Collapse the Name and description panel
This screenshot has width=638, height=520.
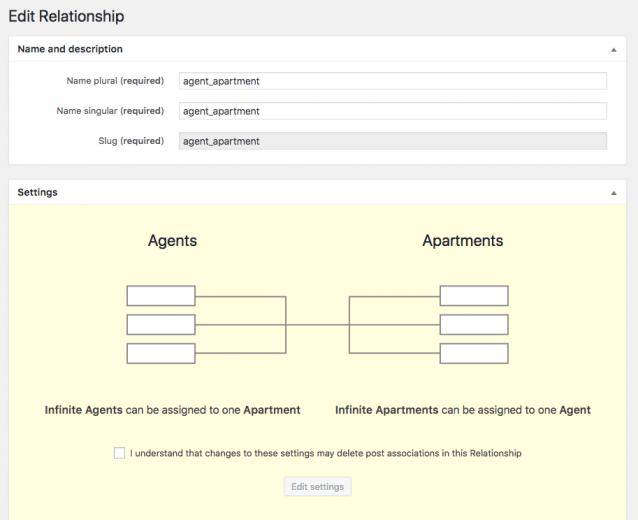[x=614, y=50]
